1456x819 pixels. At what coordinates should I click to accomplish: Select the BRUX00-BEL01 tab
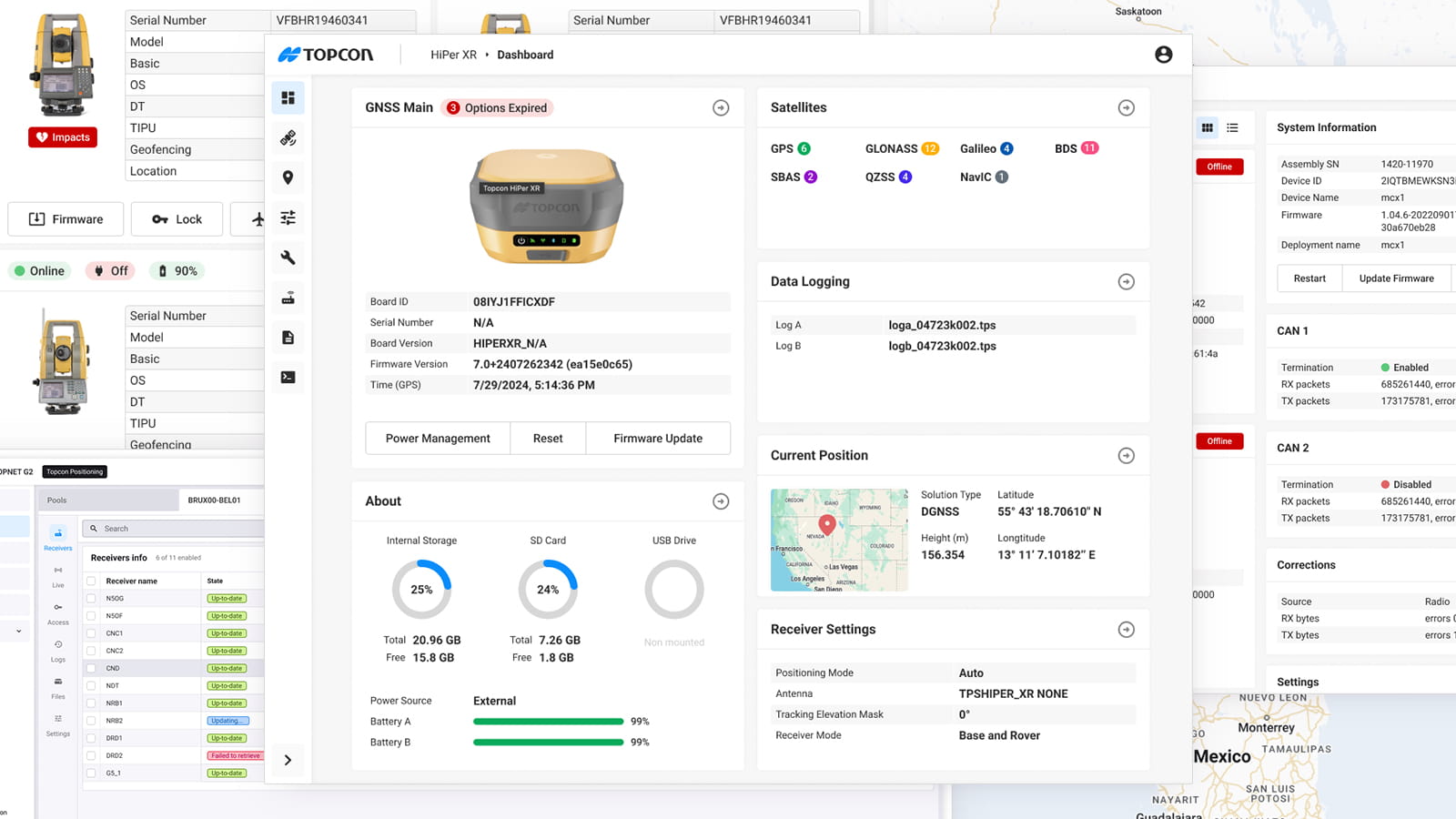pos(214,500)
